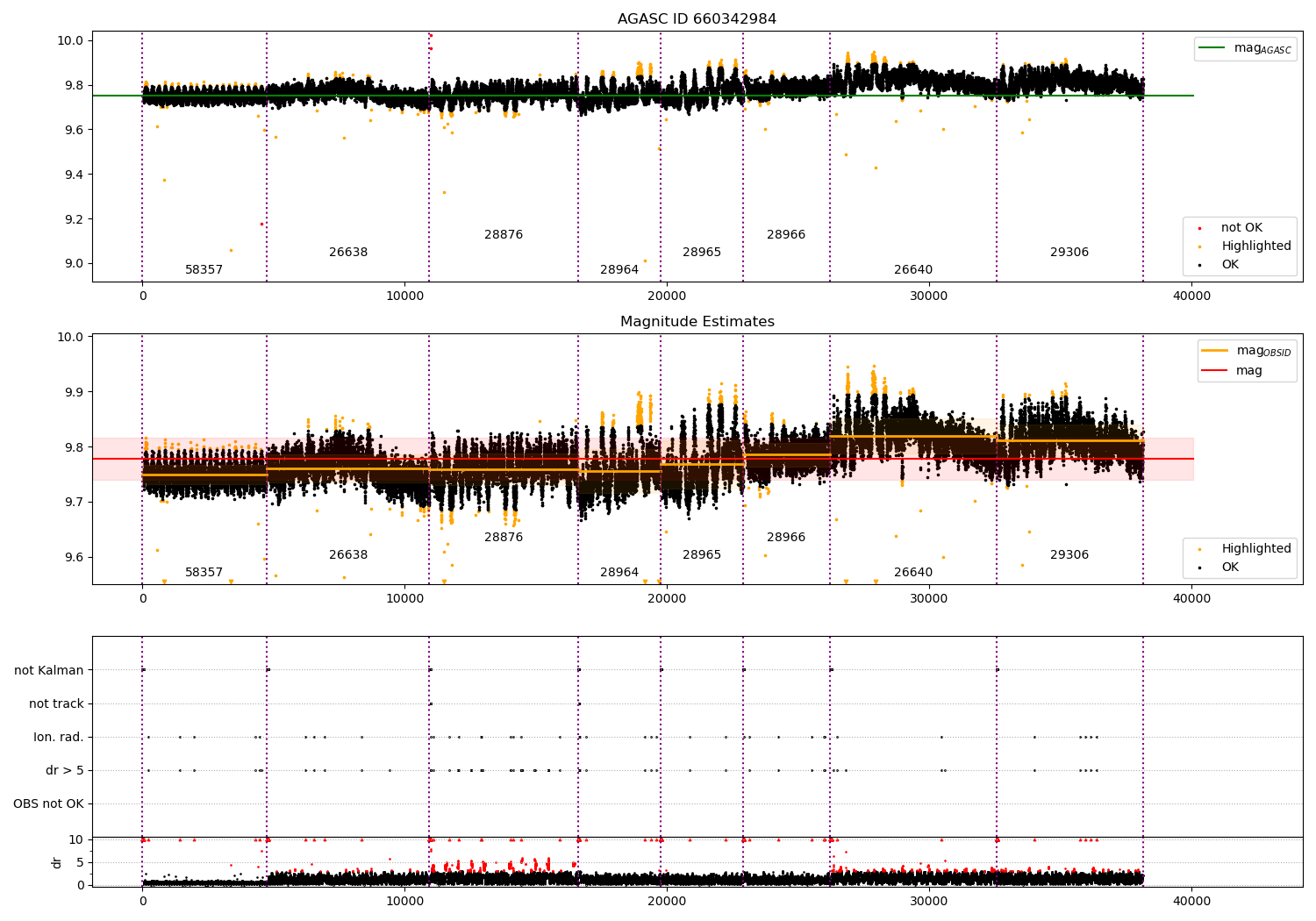Screen dimensions: 1316x921
Task: Click the 'not track' axis label
Action: (56, 704)
